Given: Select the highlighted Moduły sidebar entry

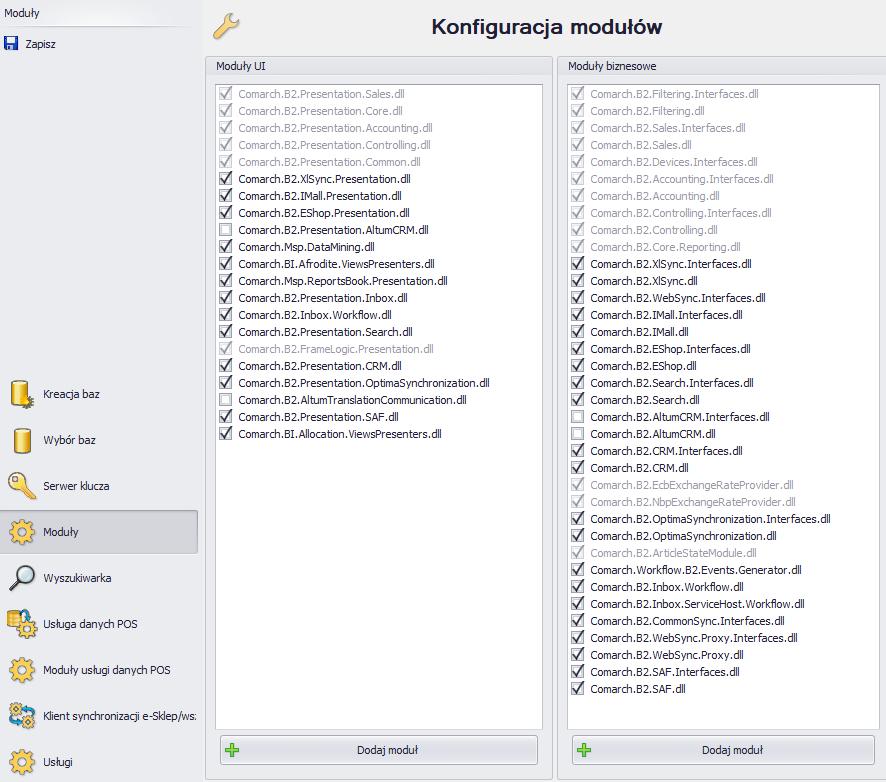Looking at the screenshot, I should (99, 532).
